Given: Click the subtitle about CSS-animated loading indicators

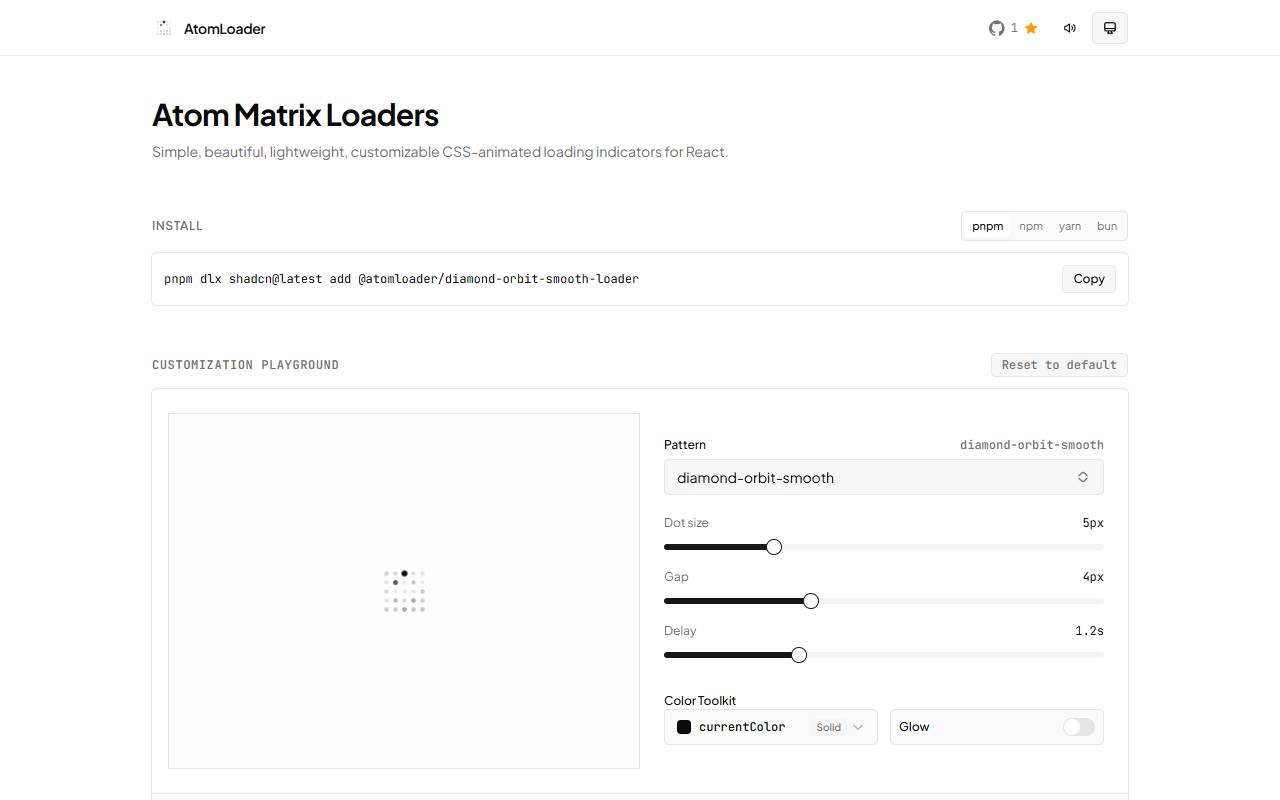Looking at the screenshot, I should tap(440, 152).
